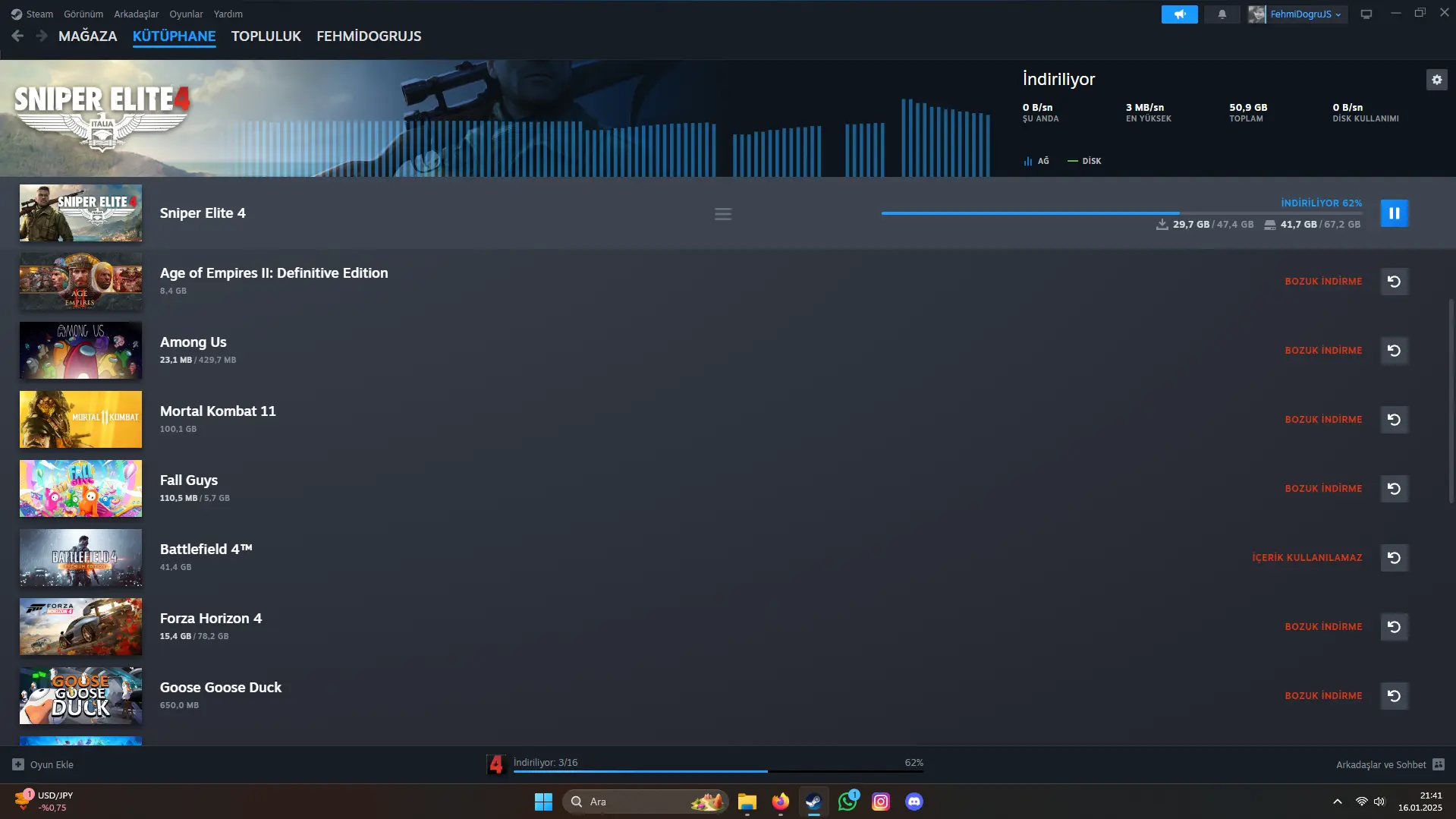The height and width of the screenshot is (819, 1456).
Task: Open the FEHMİDOGRUJS profile tab
Action: [369, 36]
